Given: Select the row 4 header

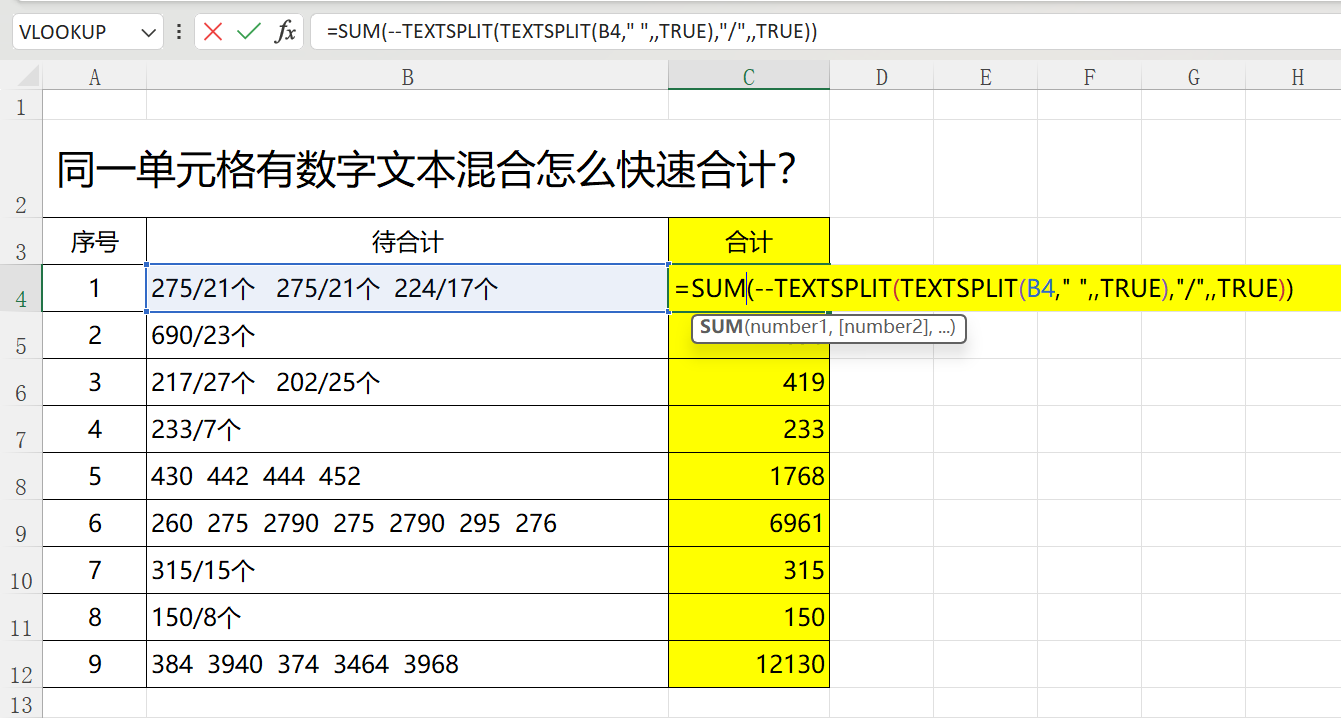Looking at the screenshot, I should pos(20,289).
